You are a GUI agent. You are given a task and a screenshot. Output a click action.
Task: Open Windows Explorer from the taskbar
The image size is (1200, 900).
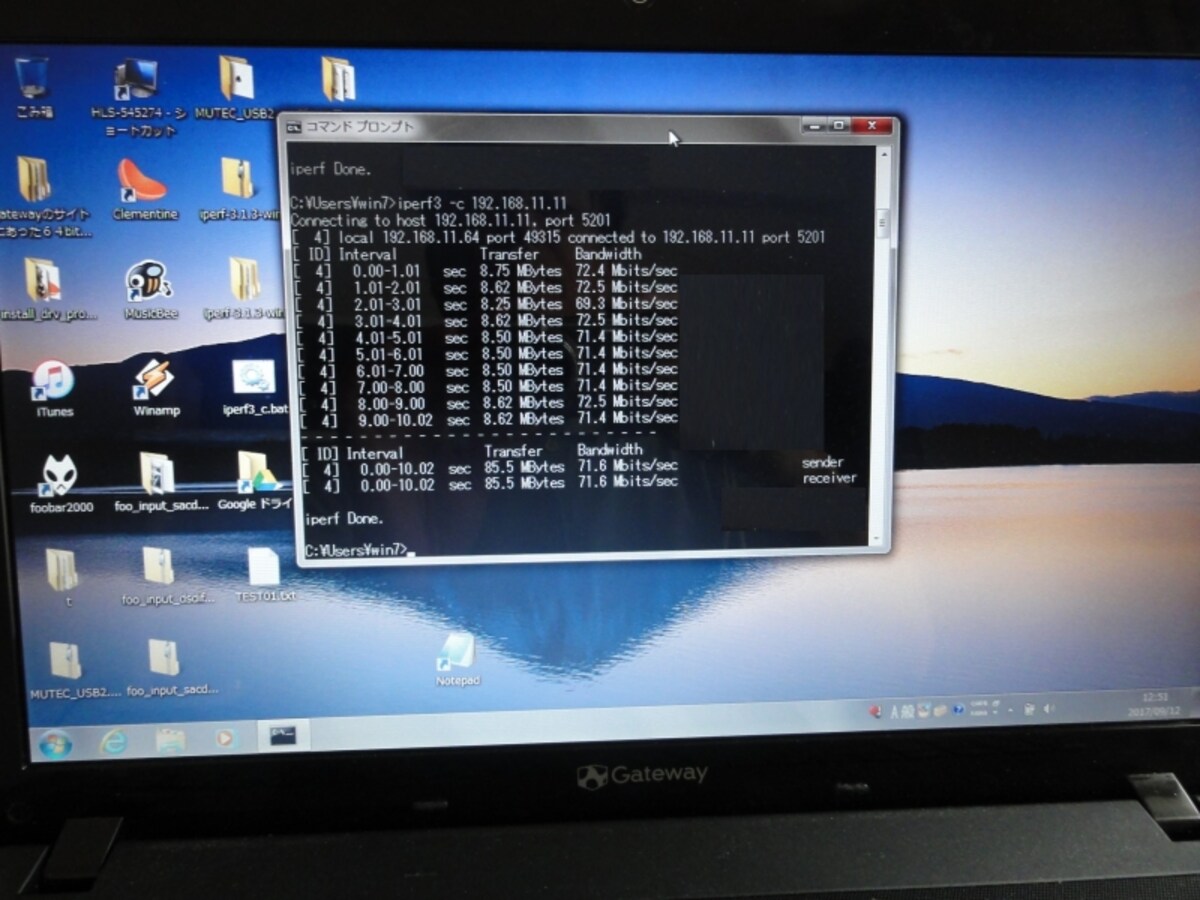(171, 741)
